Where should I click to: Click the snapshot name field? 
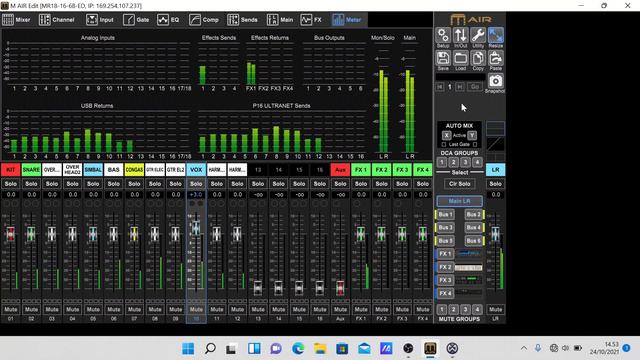(x=460, y=77)
